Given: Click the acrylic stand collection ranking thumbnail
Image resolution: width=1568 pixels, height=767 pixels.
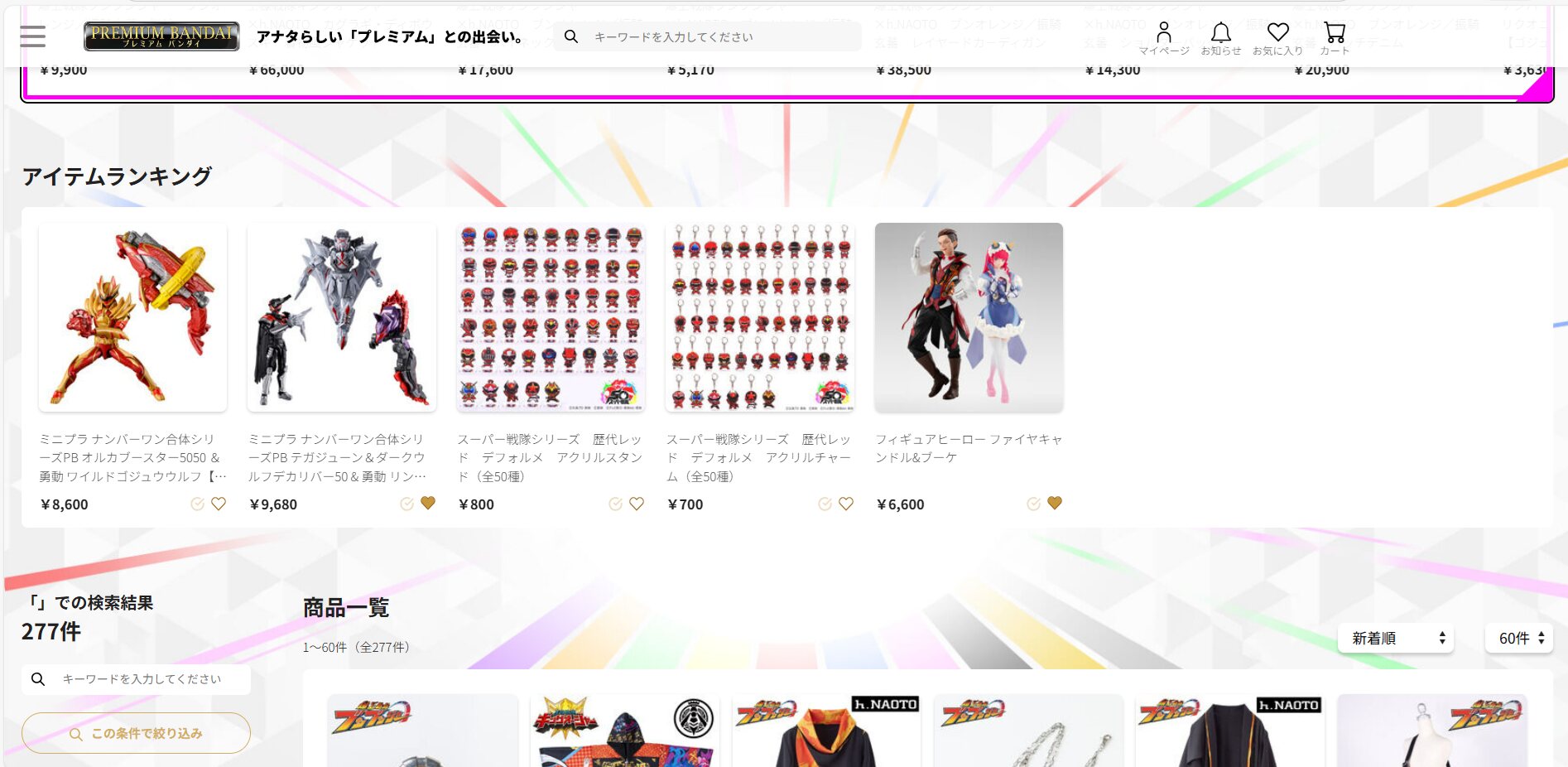Looking at the screenshot, I should click(551, 317).
